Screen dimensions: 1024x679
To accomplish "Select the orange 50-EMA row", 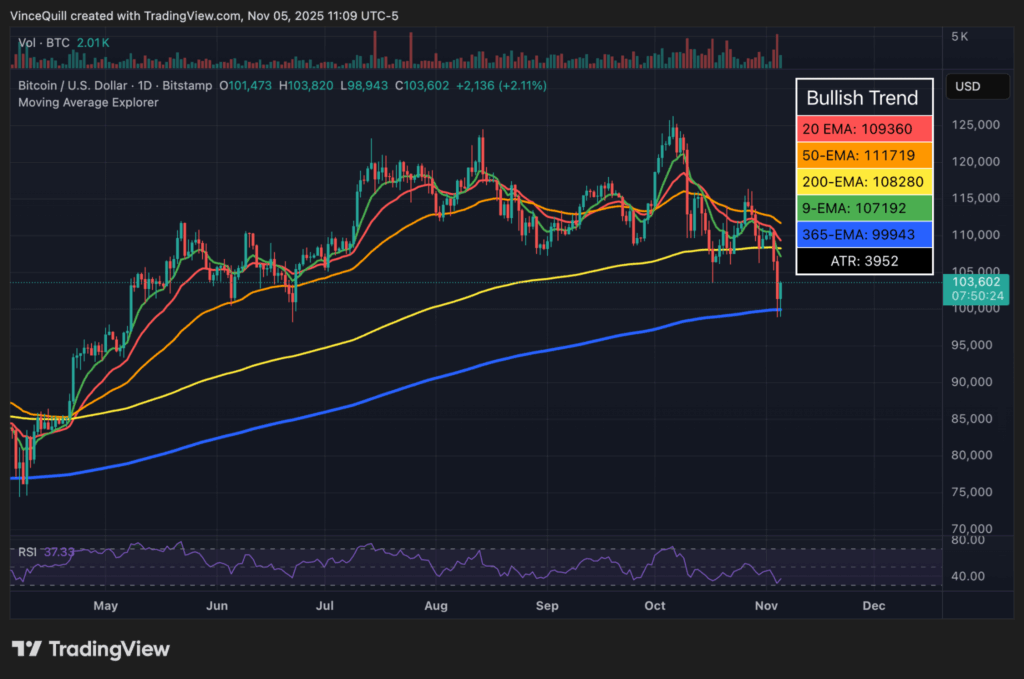I will (x=863, y=156).
